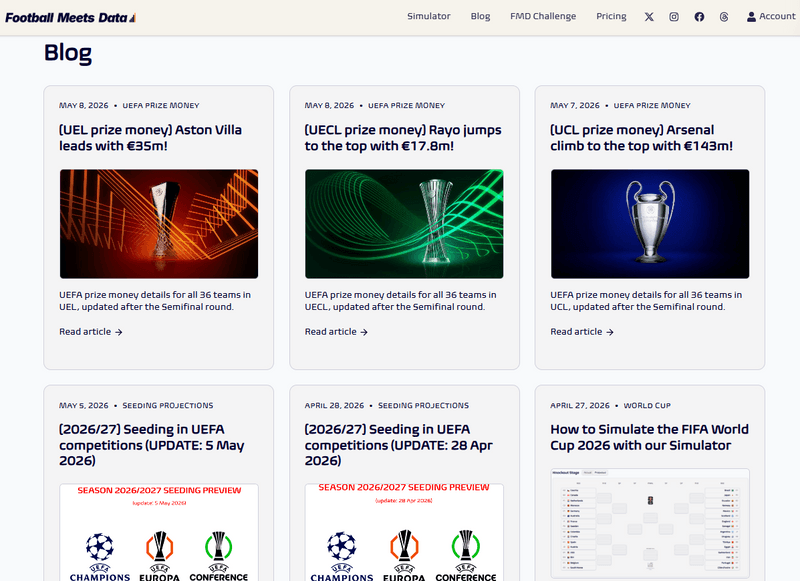Click Read article under the UECL post

336,332
